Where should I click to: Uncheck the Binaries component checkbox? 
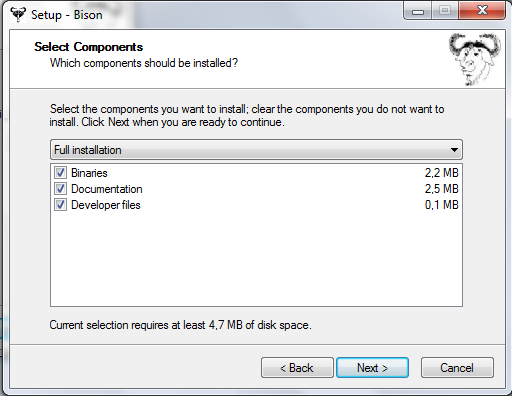tap(60, 173)
